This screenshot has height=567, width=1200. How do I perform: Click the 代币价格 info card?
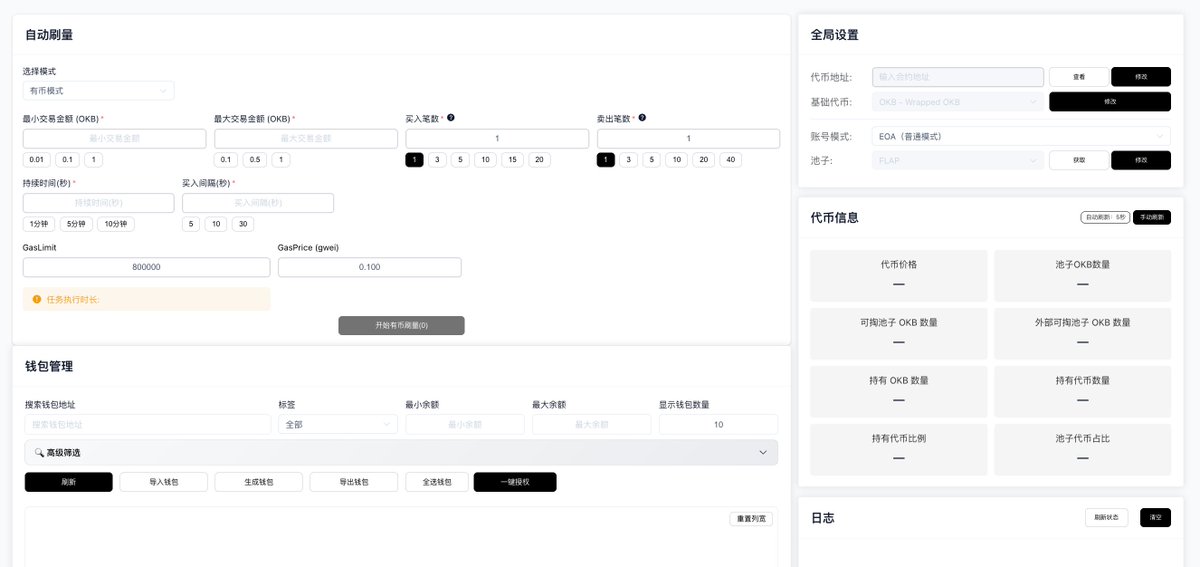pos(899,275)
